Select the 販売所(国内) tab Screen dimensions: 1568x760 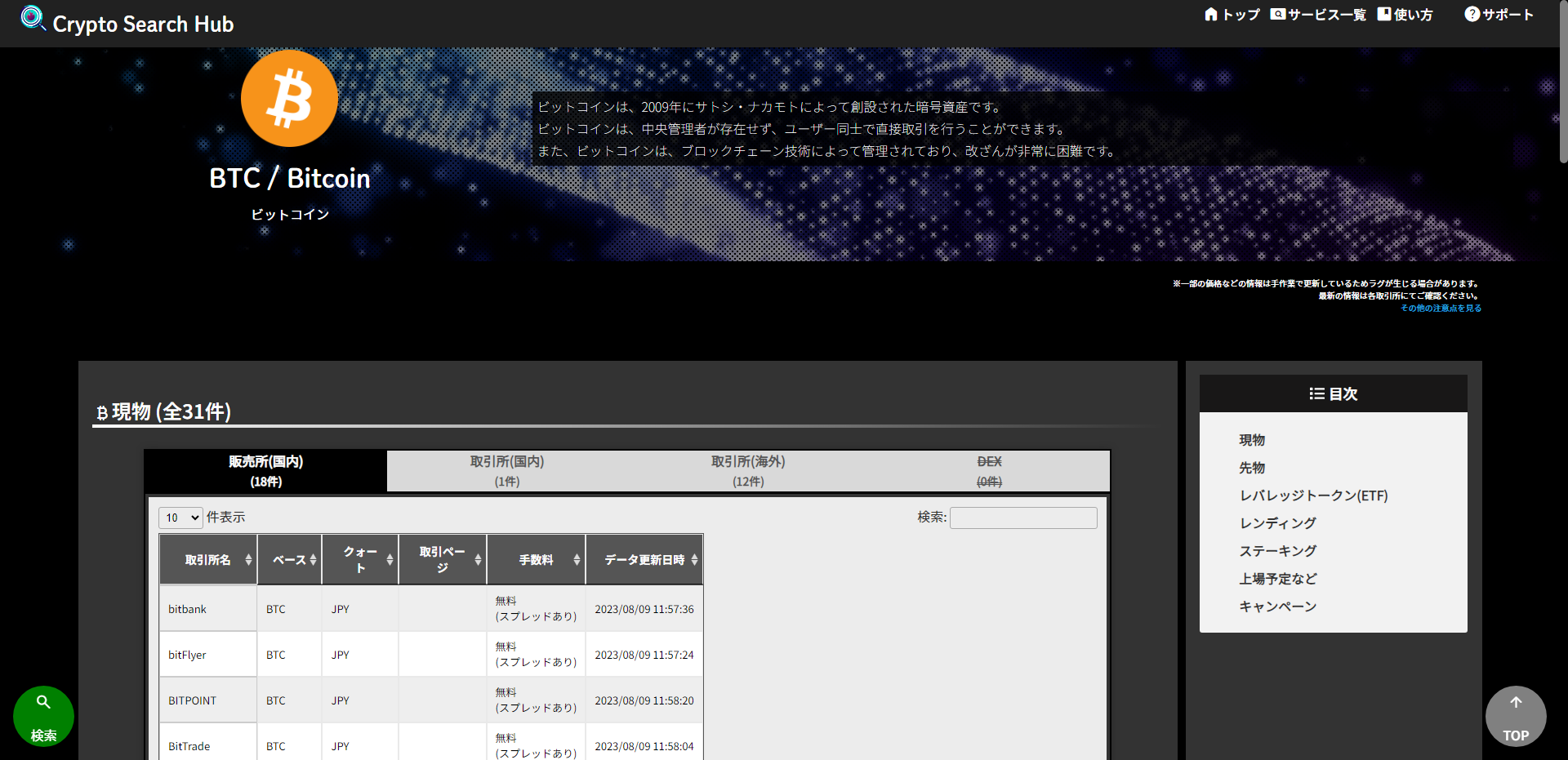[x=266, y=471]
